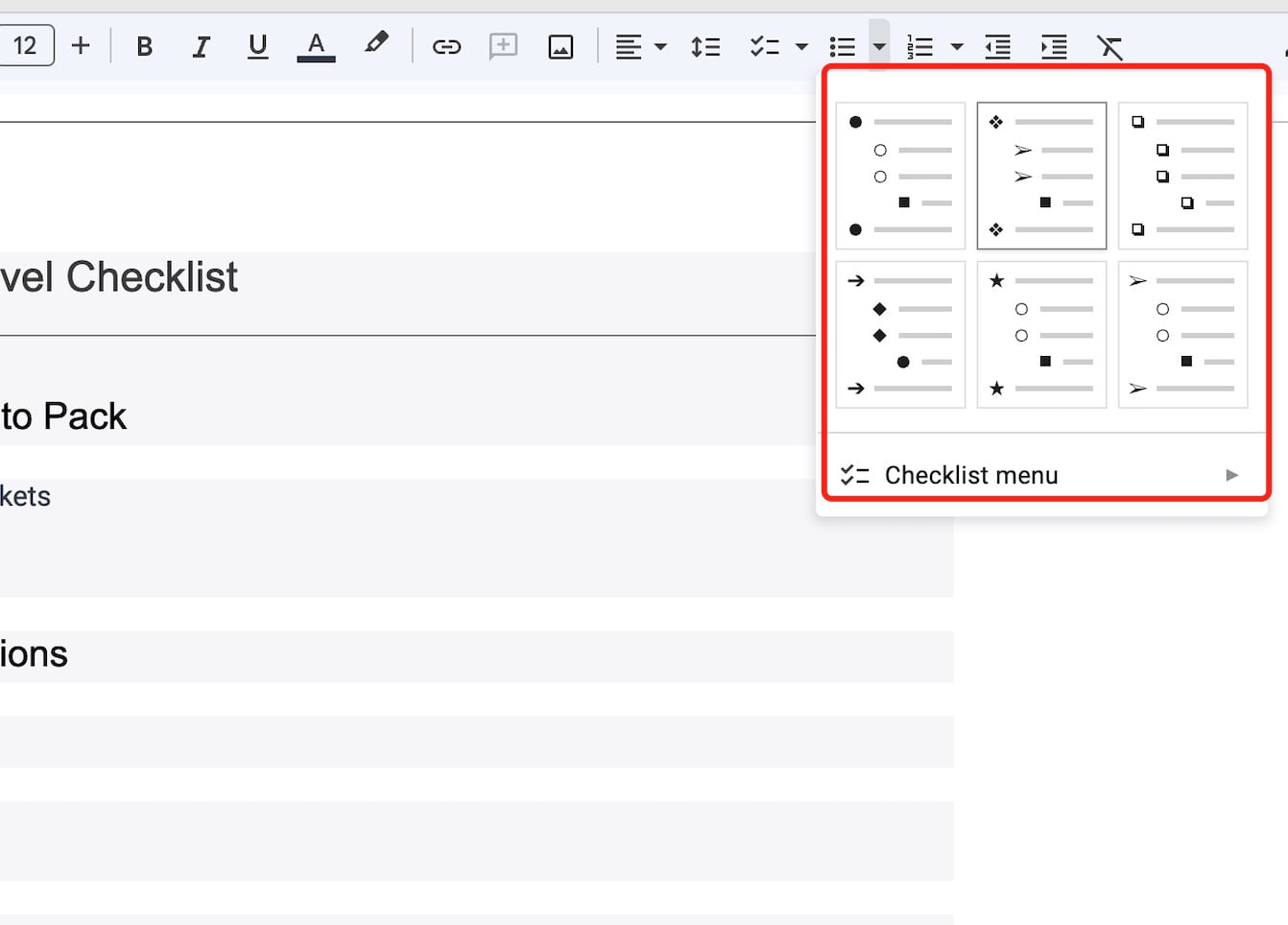This screenshot has height=925, width=1288.
Task: Click the bulleted list icon
Action: pos(843,46)
